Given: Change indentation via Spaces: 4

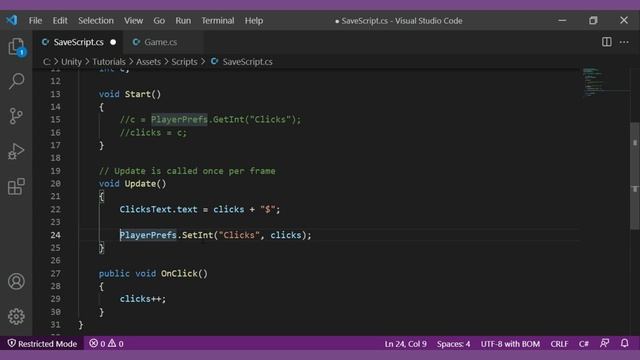Looking at the screenshot, I should 453,344.
